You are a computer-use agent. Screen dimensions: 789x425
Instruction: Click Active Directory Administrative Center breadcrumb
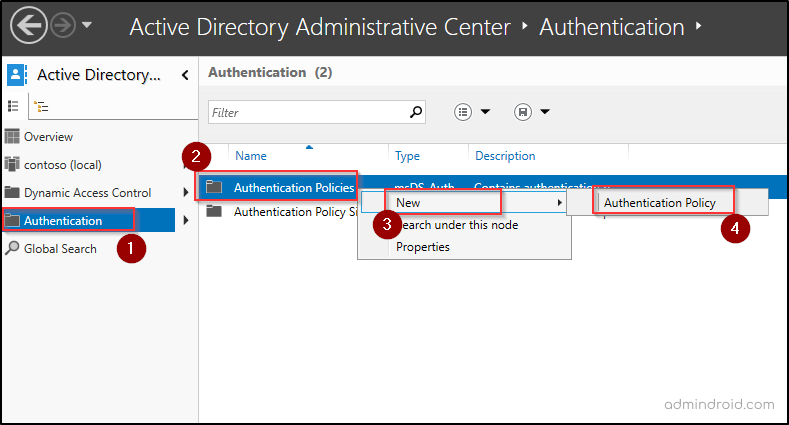click(320, 27)
